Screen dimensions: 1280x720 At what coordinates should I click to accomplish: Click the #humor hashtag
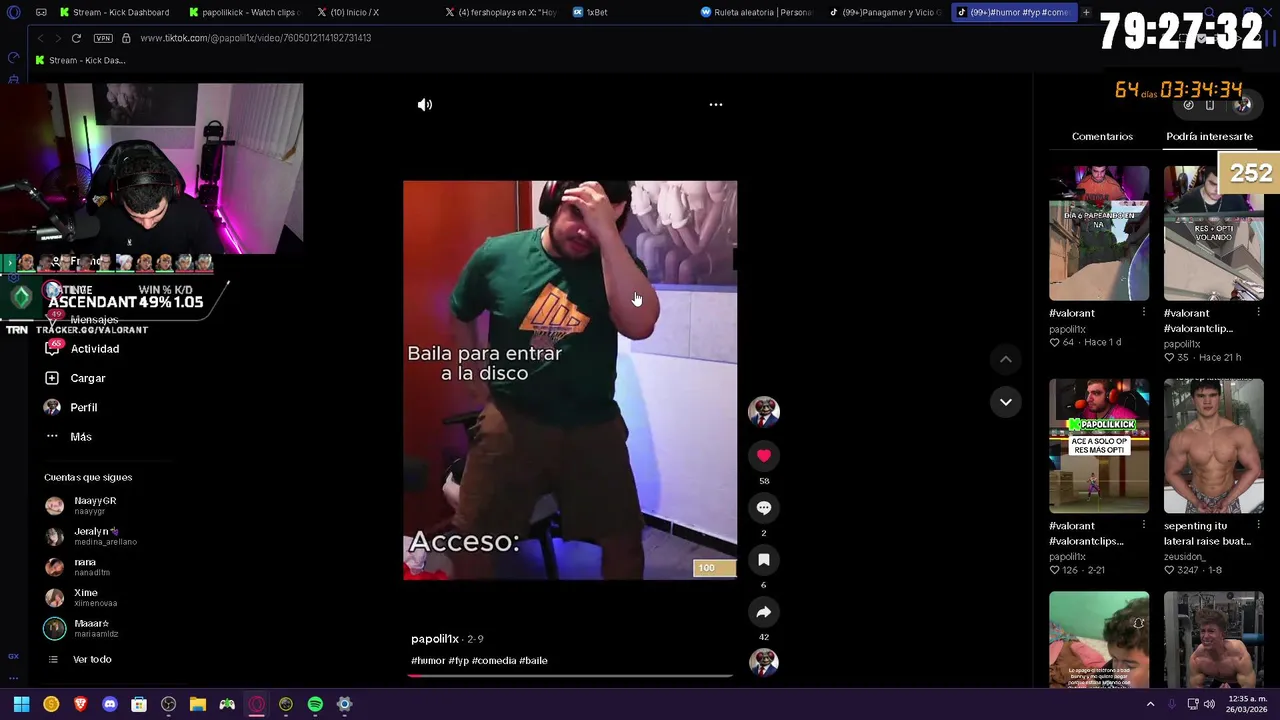pos(427,660)
